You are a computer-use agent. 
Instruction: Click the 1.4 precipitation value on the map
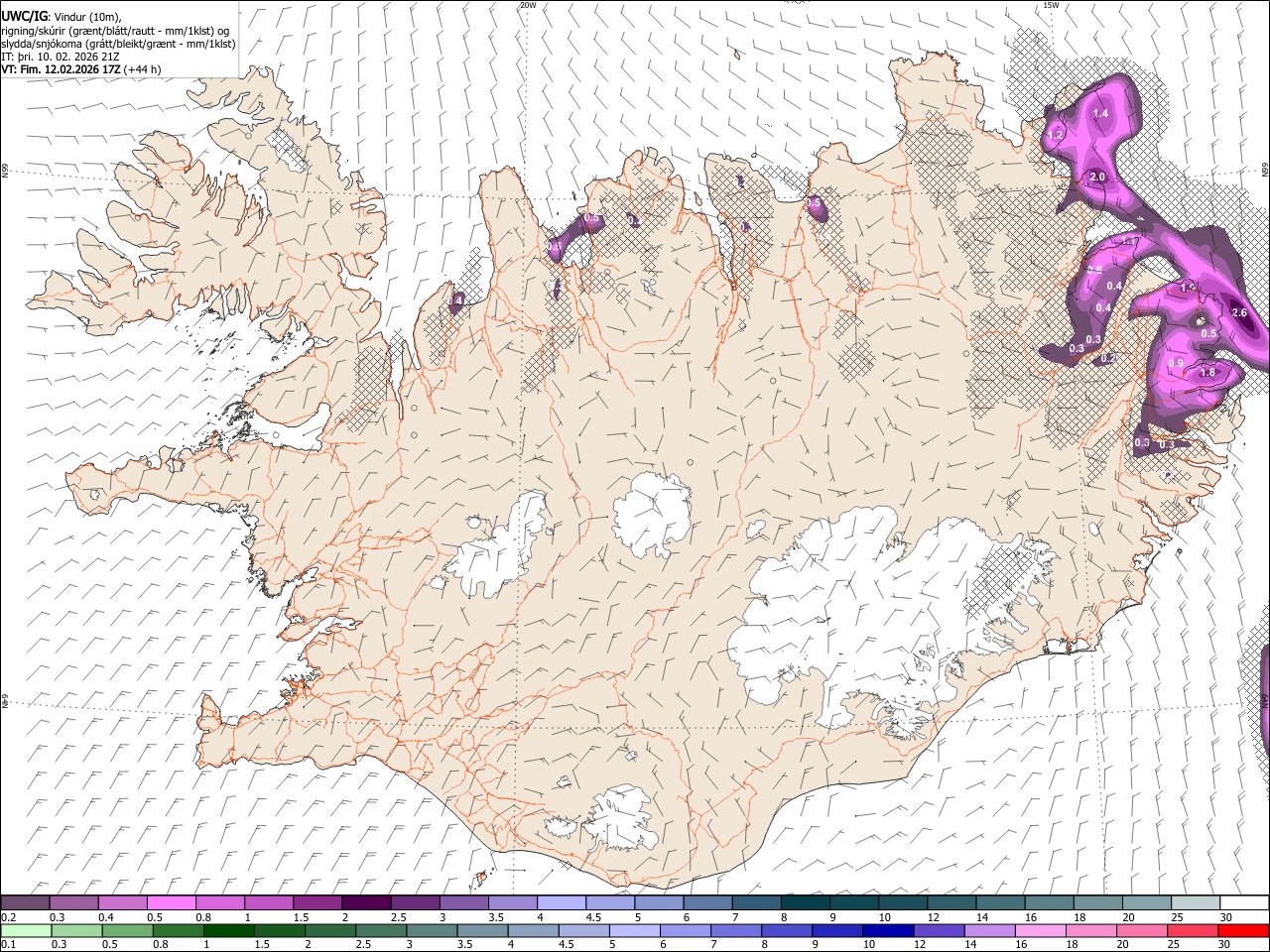tap(1100, 114)
